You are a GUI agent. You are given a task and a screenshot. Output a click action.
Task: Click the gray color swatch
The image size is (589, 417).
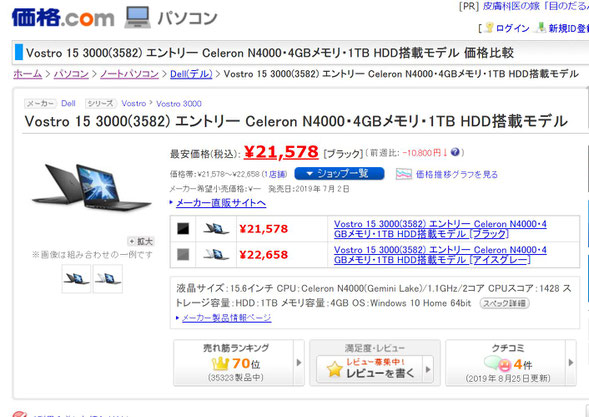pos(183,254)
